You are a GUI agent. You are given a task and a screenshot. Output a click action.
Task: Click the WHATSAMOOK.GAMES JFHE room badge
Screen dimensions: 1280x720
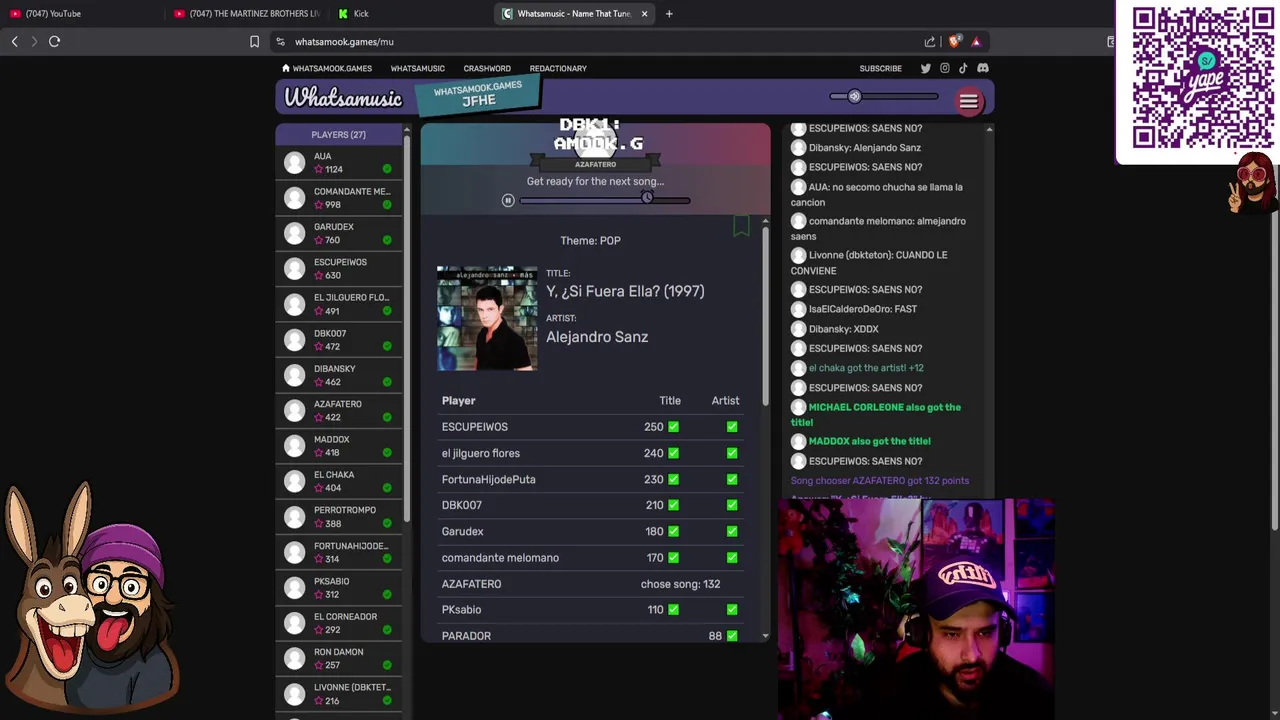click(x=478, y=95)
